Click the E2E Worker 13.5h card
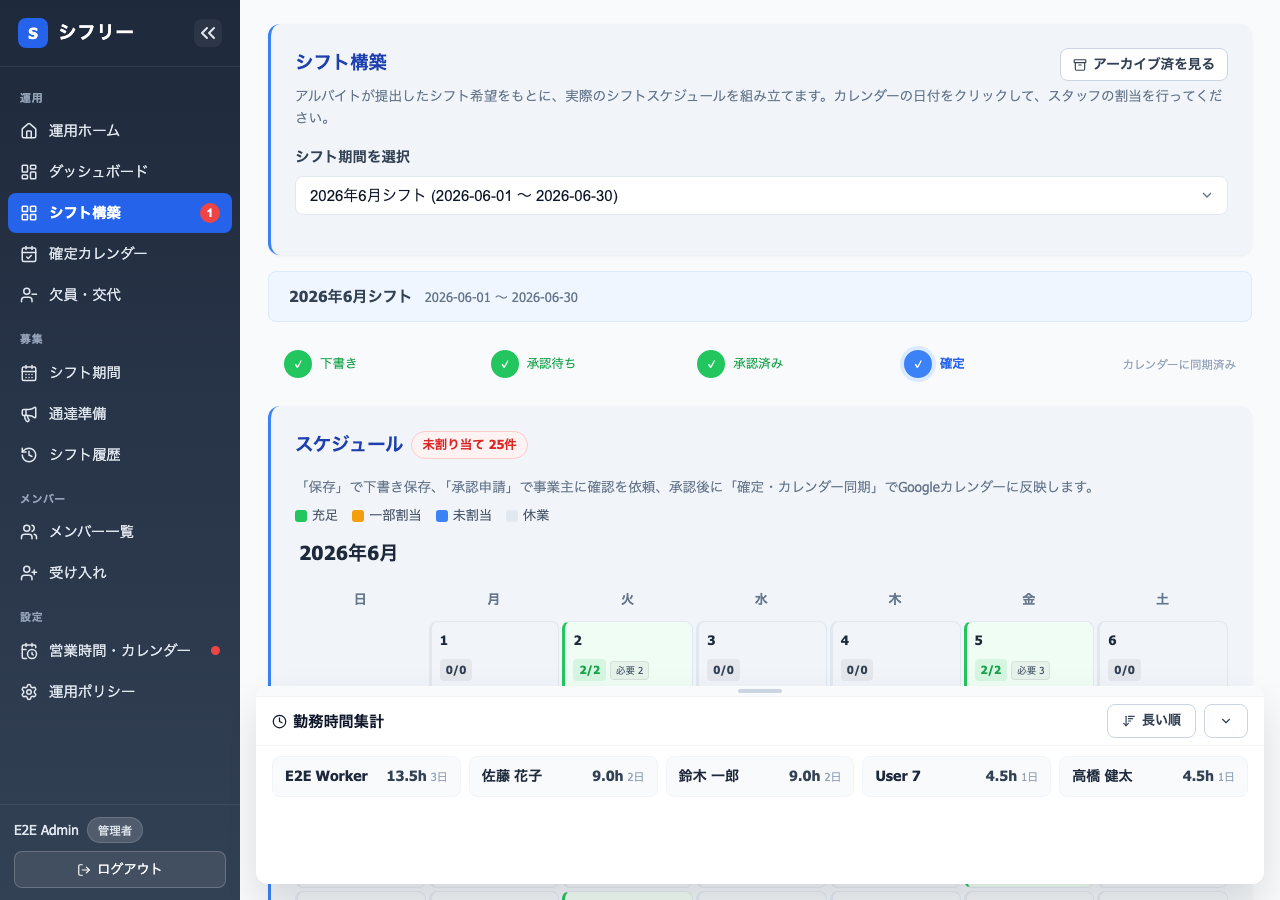The width and height of the screenshot is (1280, 900). [366, 776]
